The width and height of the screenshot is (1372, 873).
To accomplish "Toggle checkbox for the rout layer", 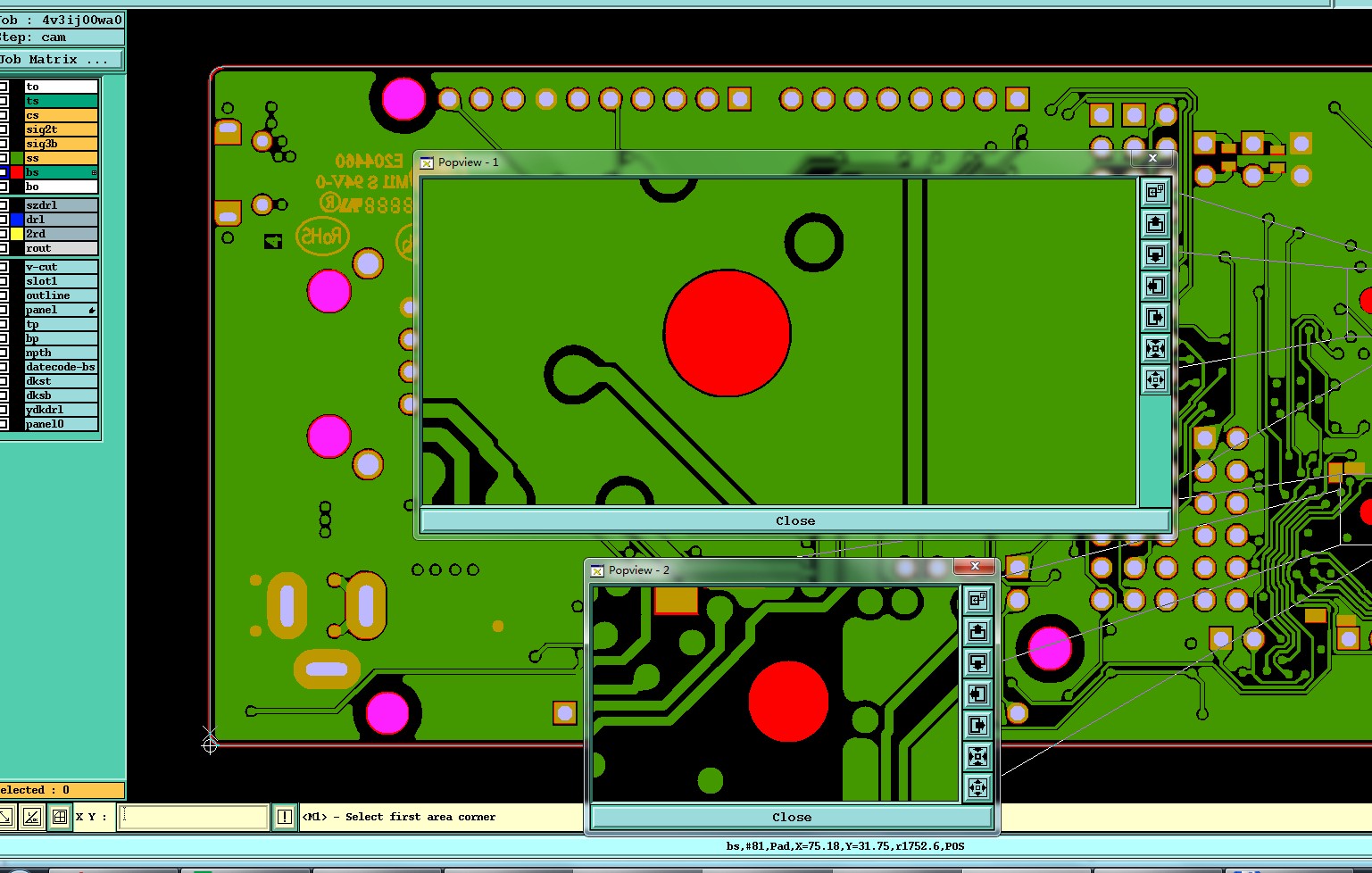I will tap(4, 248).
